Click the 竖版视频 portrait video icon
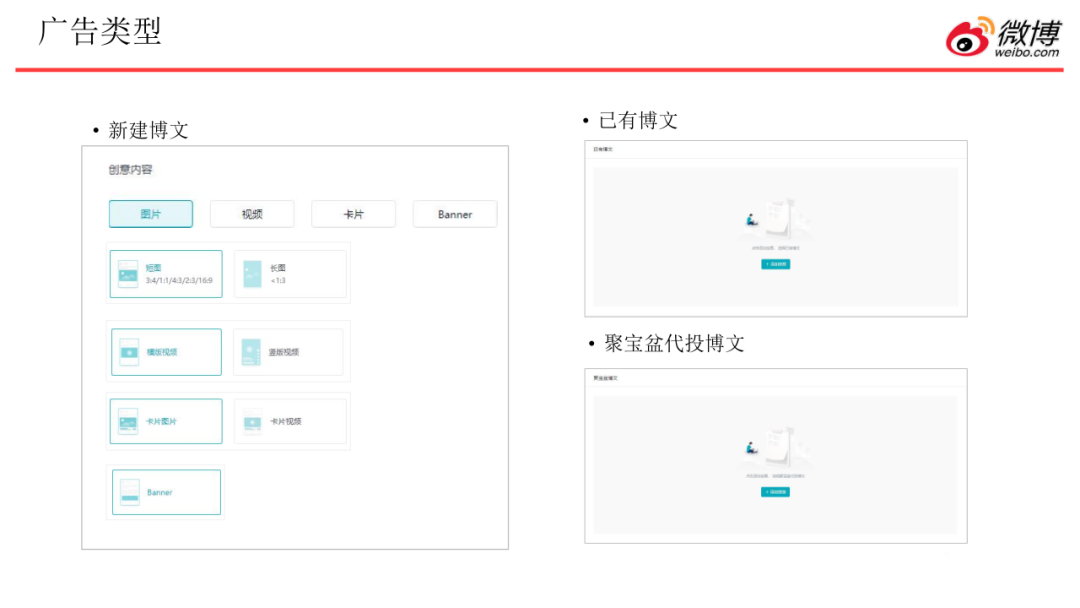Screen dimensions: 1080x608 coord(251,352)
